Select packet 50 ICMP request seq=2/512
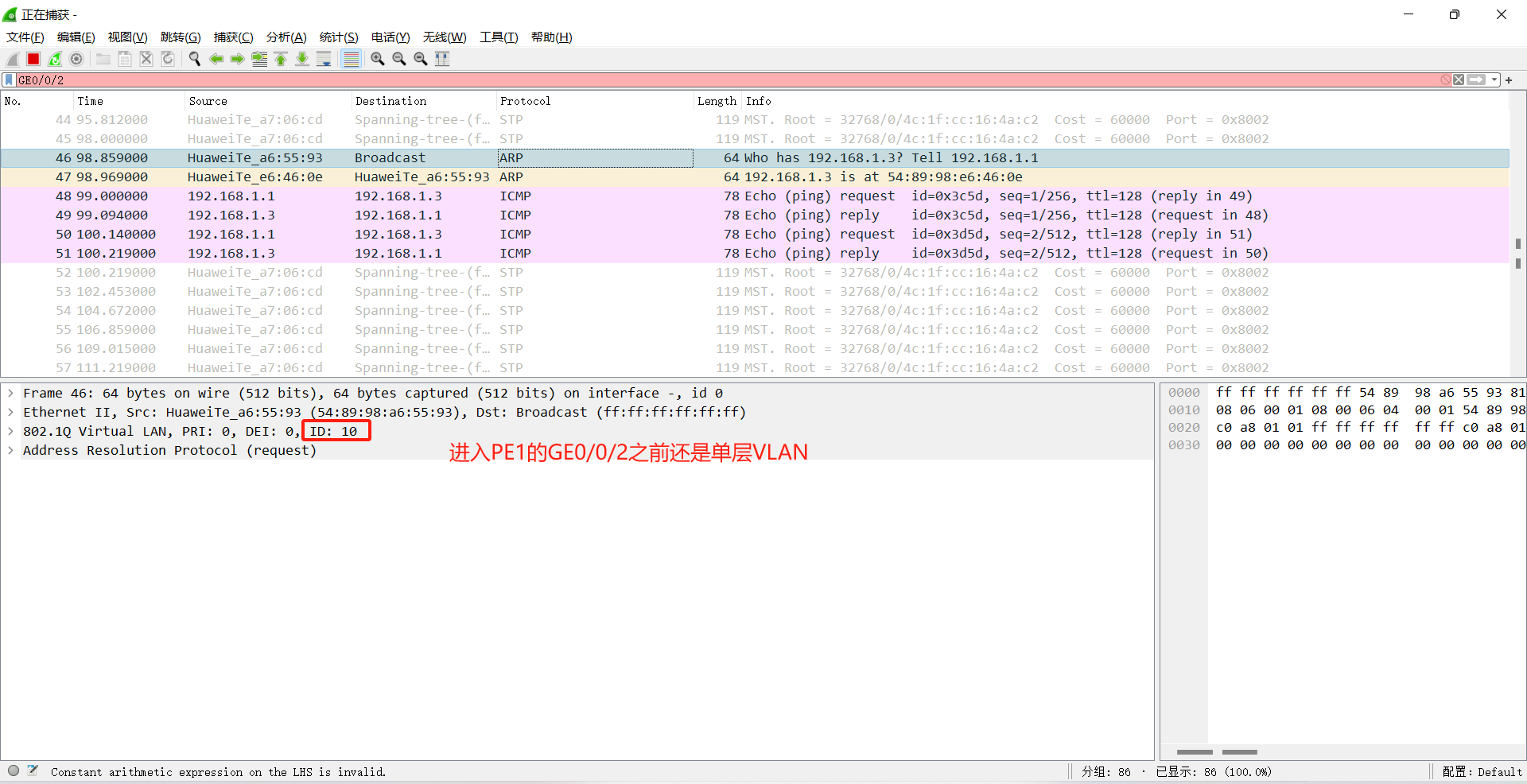The image size is (1527, 784). point(755,235)
